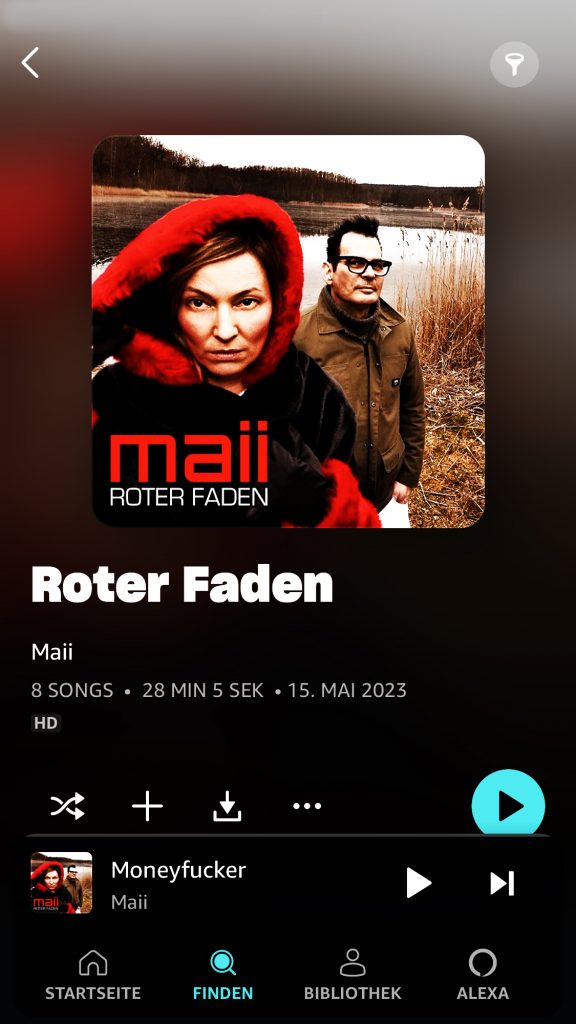Image resolution: width=576 pixels, height=1024 pixels.
Task: Go back using the arrow icon
Action: click(x=30, y=63)
